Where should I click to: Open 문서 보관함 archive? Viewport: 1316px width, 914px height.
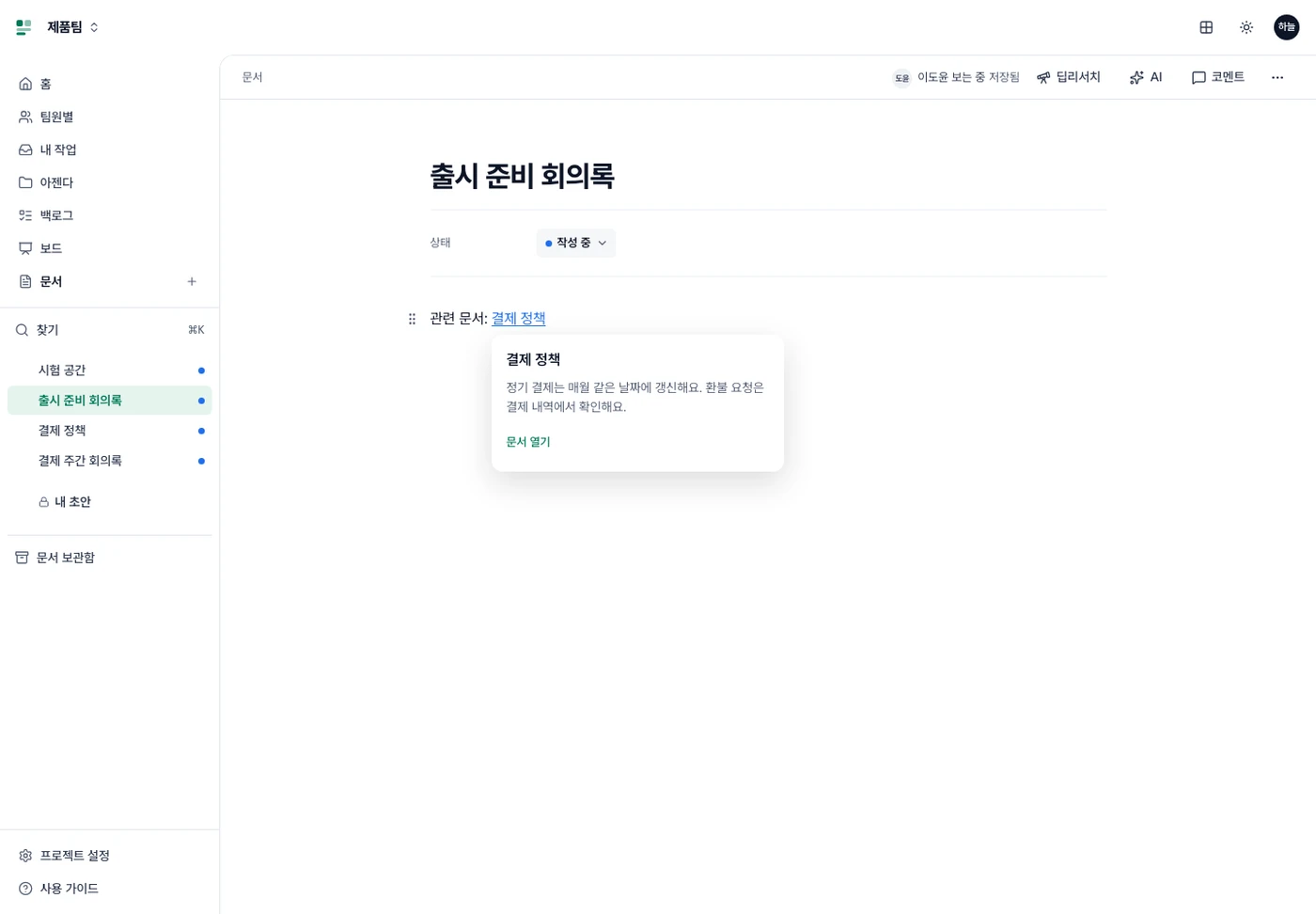(x=109, y=558)
